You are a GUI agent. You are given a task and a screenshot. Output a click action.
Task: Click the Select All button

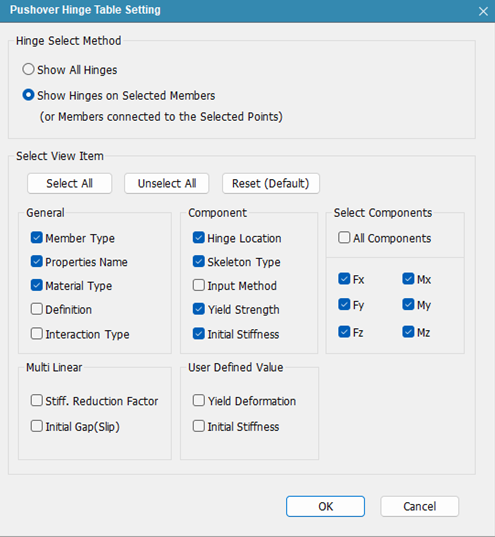(70, 184)
